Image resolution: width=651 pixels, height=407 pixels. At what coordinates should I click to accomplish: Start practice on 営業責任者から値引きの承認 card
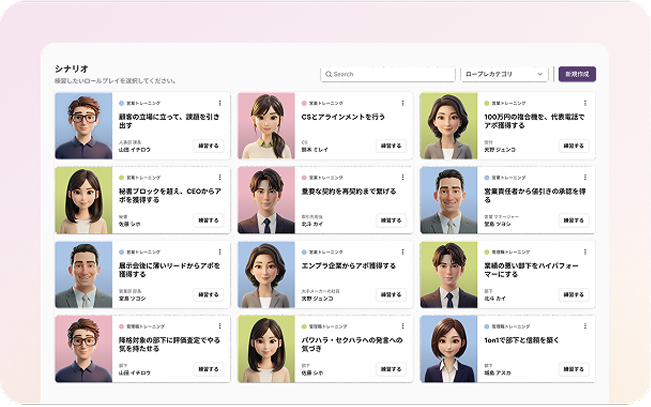(x=573, y=220)
